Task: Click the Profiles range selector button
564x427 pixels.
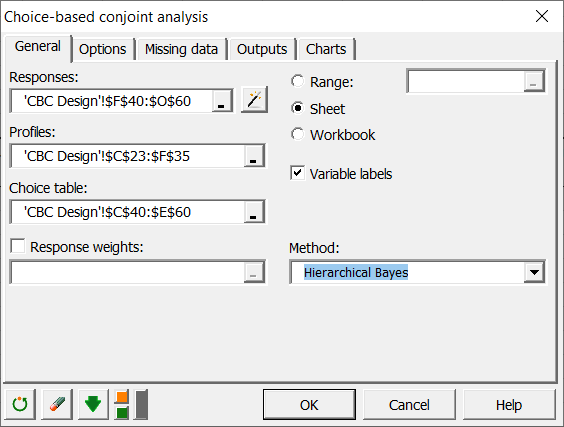Action: pyautogui.click(x=254, y=156)
